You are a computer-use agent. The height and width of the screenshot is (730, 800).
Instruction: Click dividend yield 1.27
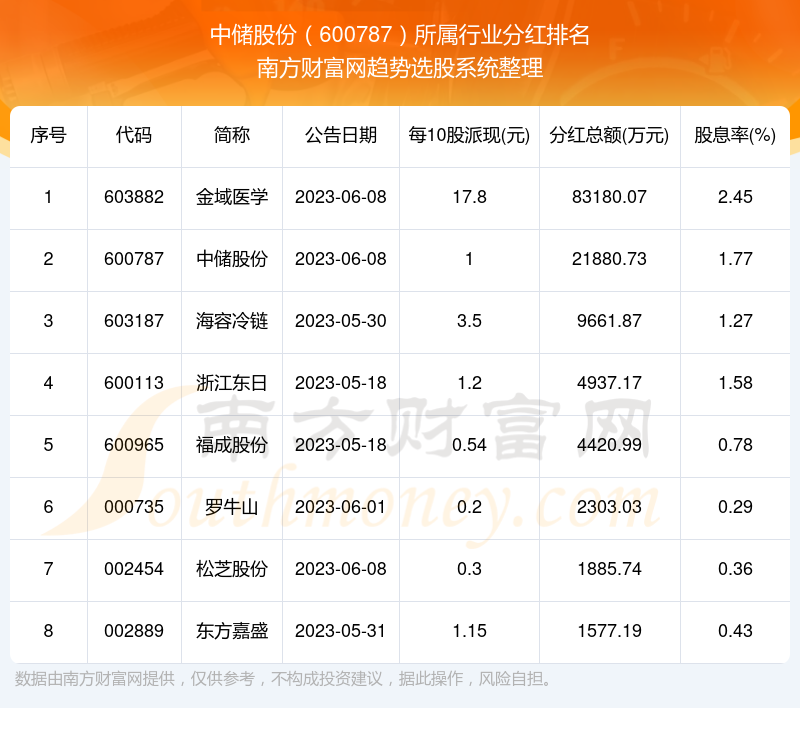click(x=735, y=321)
